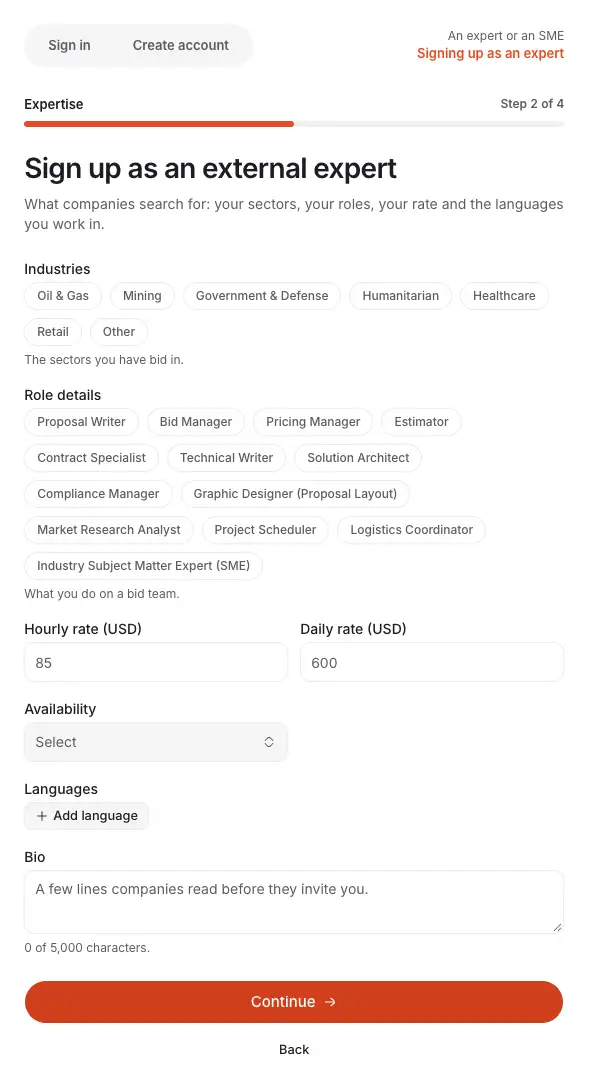Switch to the Create account tab

181,45
